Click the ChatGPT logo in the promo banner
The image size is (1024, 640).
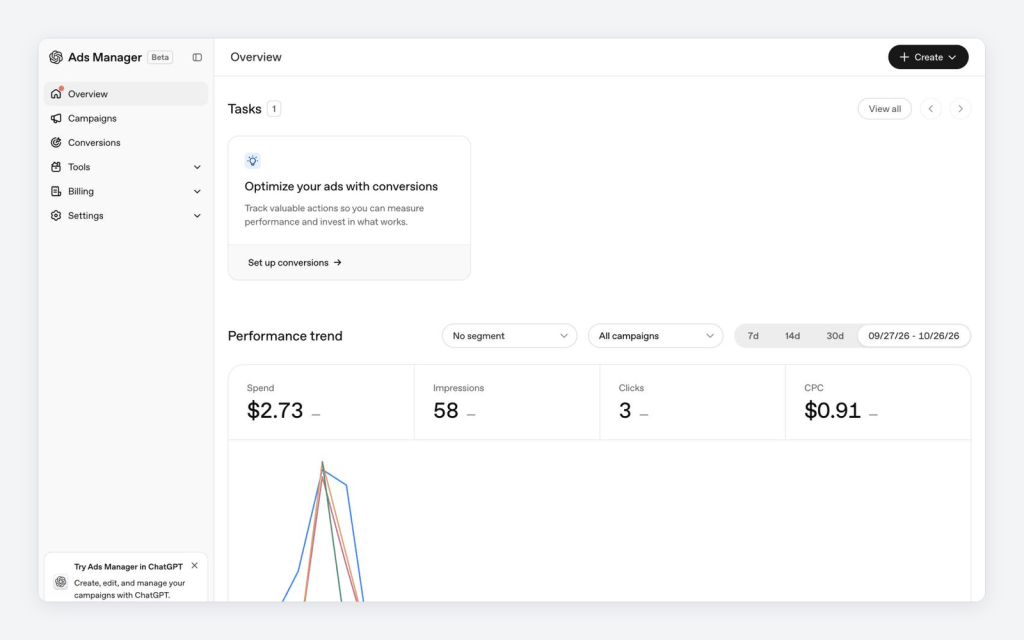coord(61,581)
